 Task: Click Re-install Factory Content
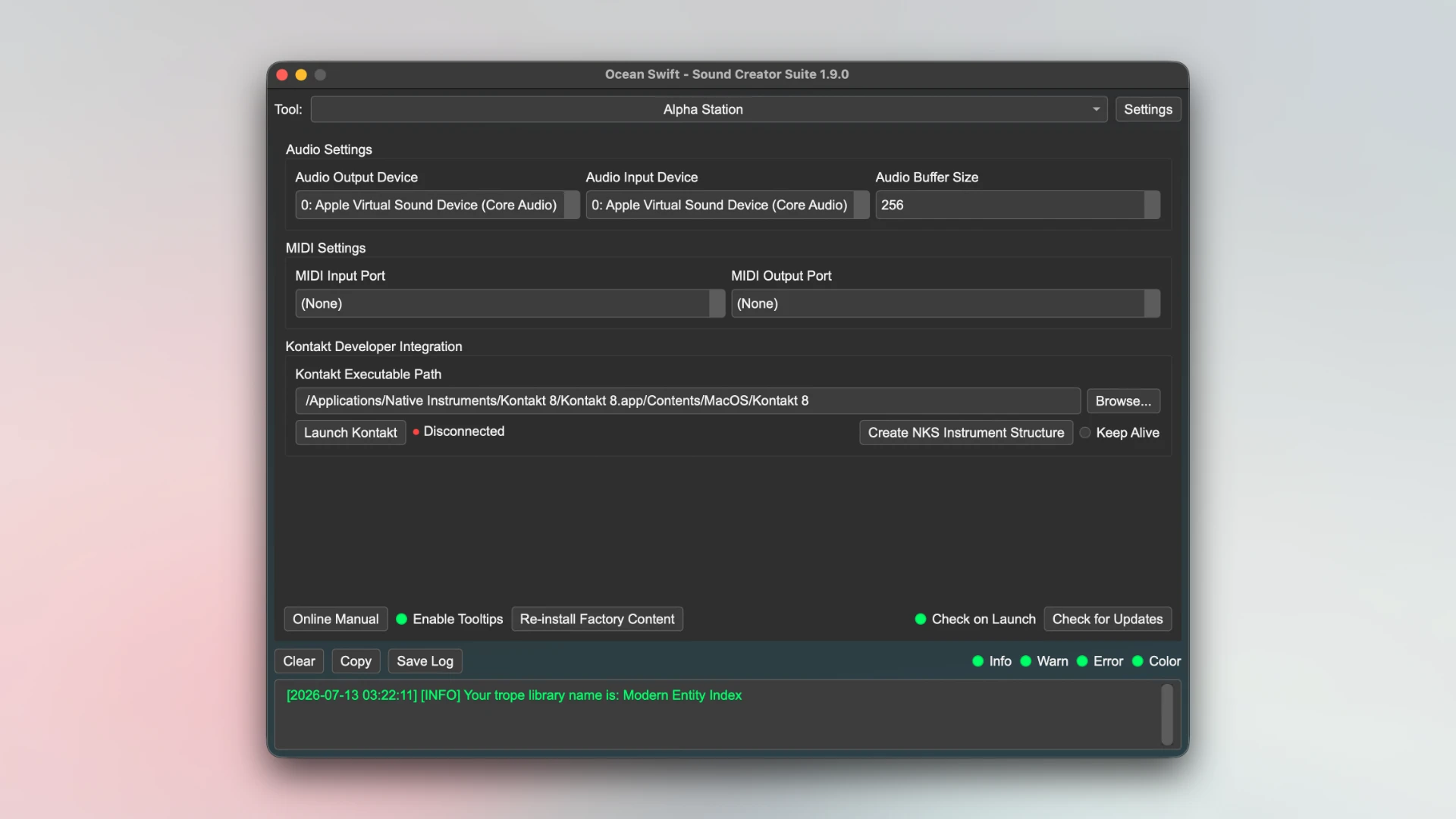pyautogui.click(x=597, y=619)
